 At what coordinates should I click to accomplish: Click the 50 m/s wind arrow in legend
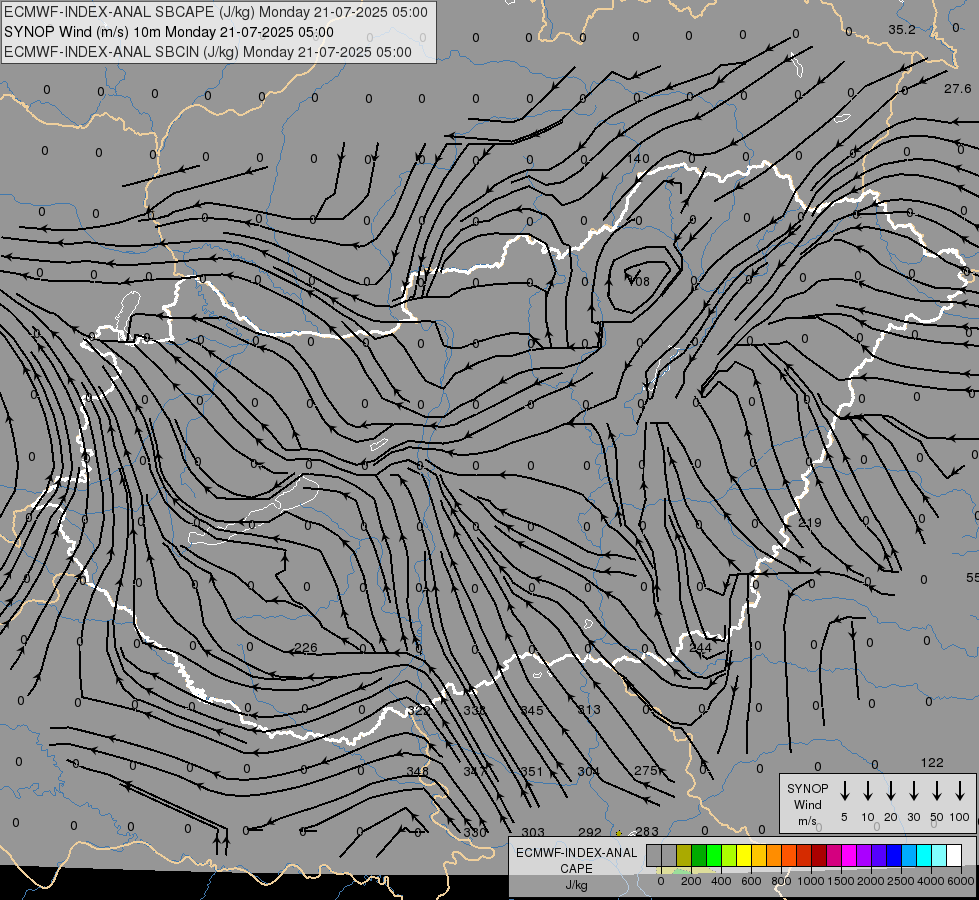click(x=937, y=790)
